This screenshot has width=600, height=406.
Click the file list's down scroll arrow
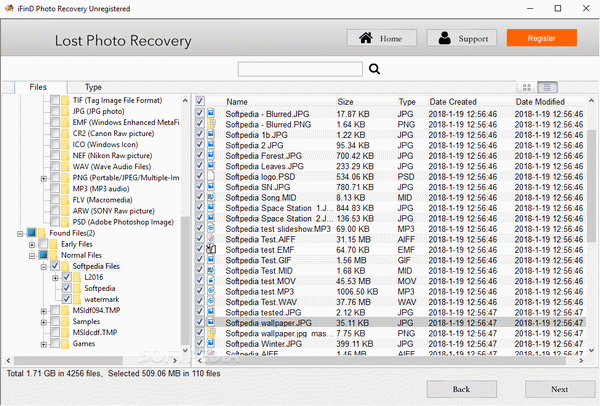coord(591,350)
